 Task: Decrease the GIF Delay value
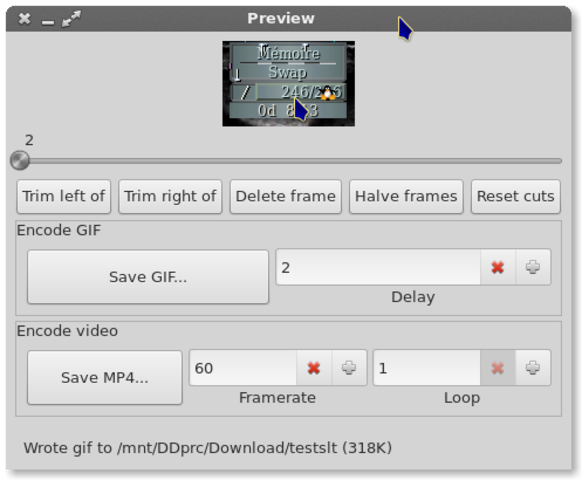[x=497, y=267]
